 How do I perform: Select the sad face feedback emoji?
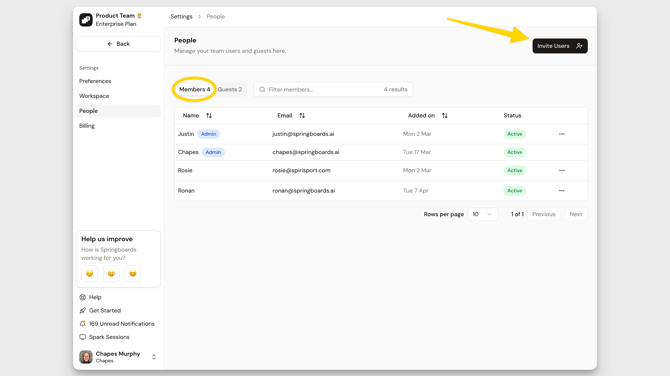coord(90,273)
